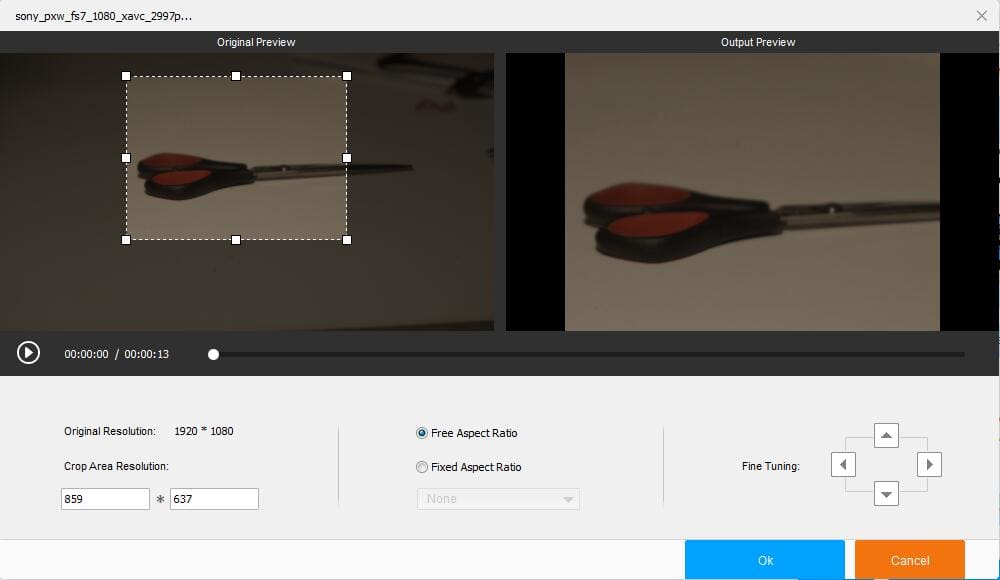The image size is (1000, 580).
Task: Open the aspect ratio None dropdown
Action: pyautogui.click(x=498, y=499)
